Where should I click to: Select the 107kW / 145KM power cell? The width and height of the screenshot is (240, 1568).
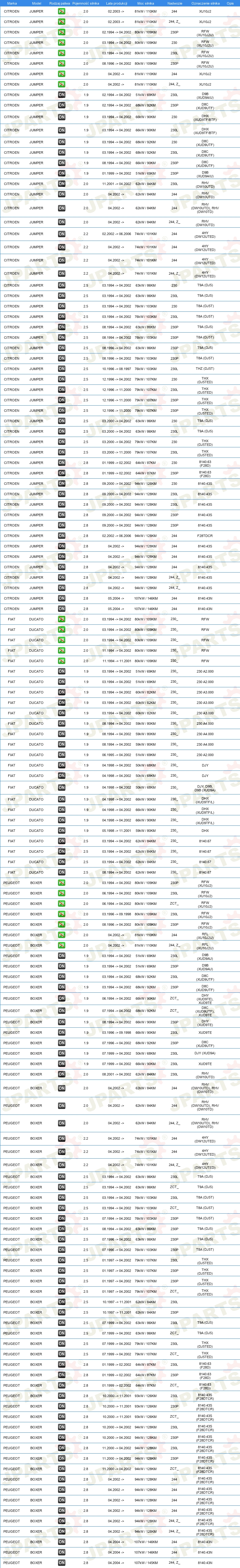click(x=145, y=1562)
